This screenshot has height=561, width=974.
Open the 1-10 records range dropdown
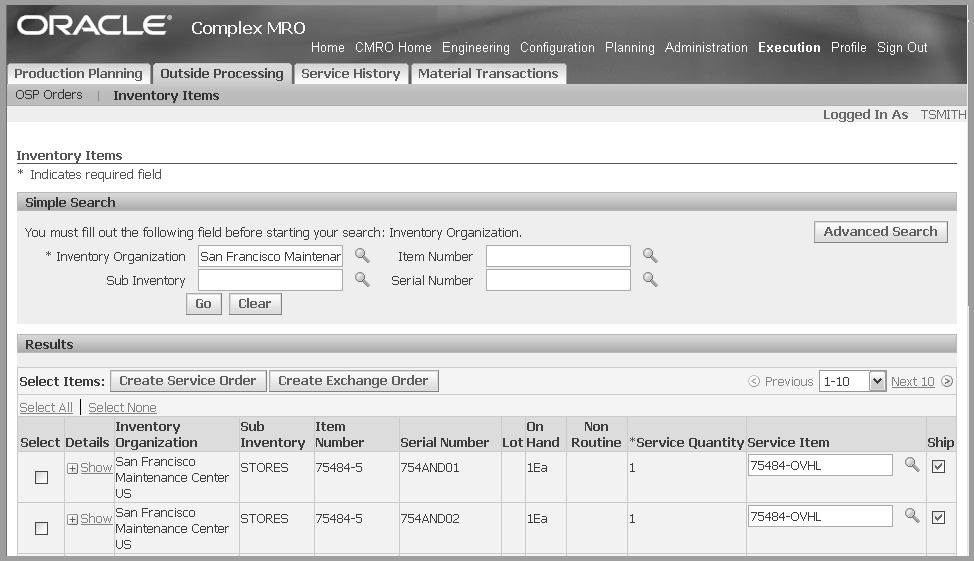[x=852, y=381]
